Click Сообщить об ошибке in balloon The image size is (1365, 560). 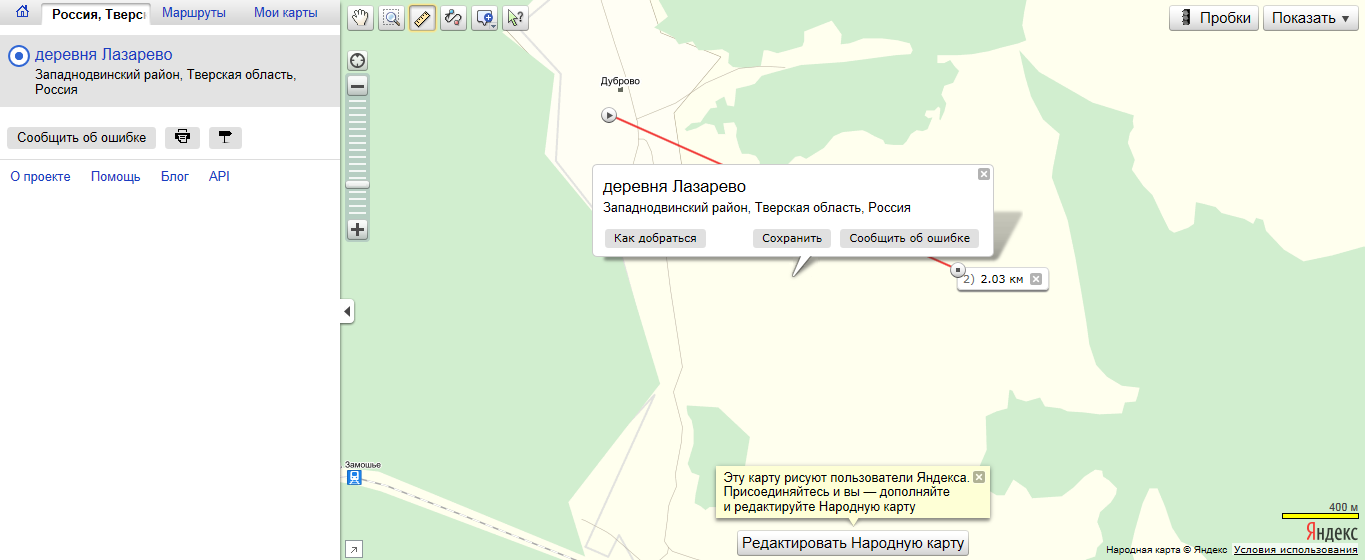tap(909, 238)
